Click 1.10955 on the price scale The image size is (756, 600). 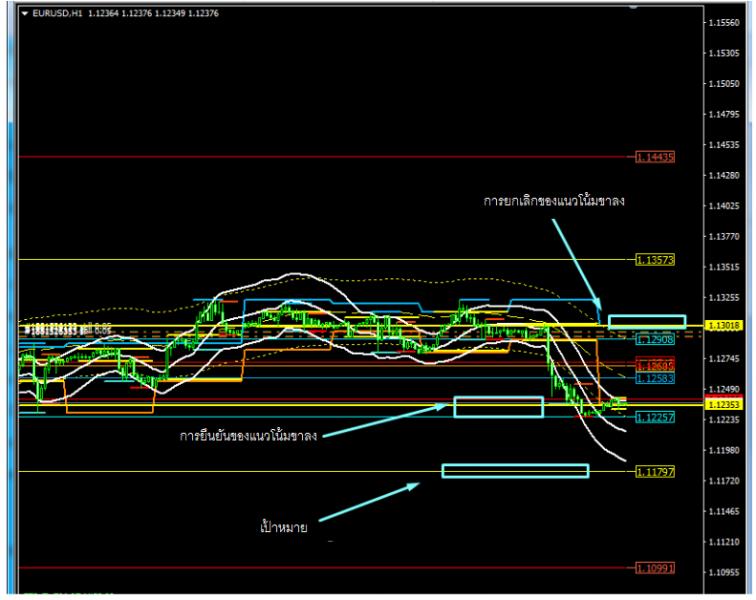(x=724, y=573)
